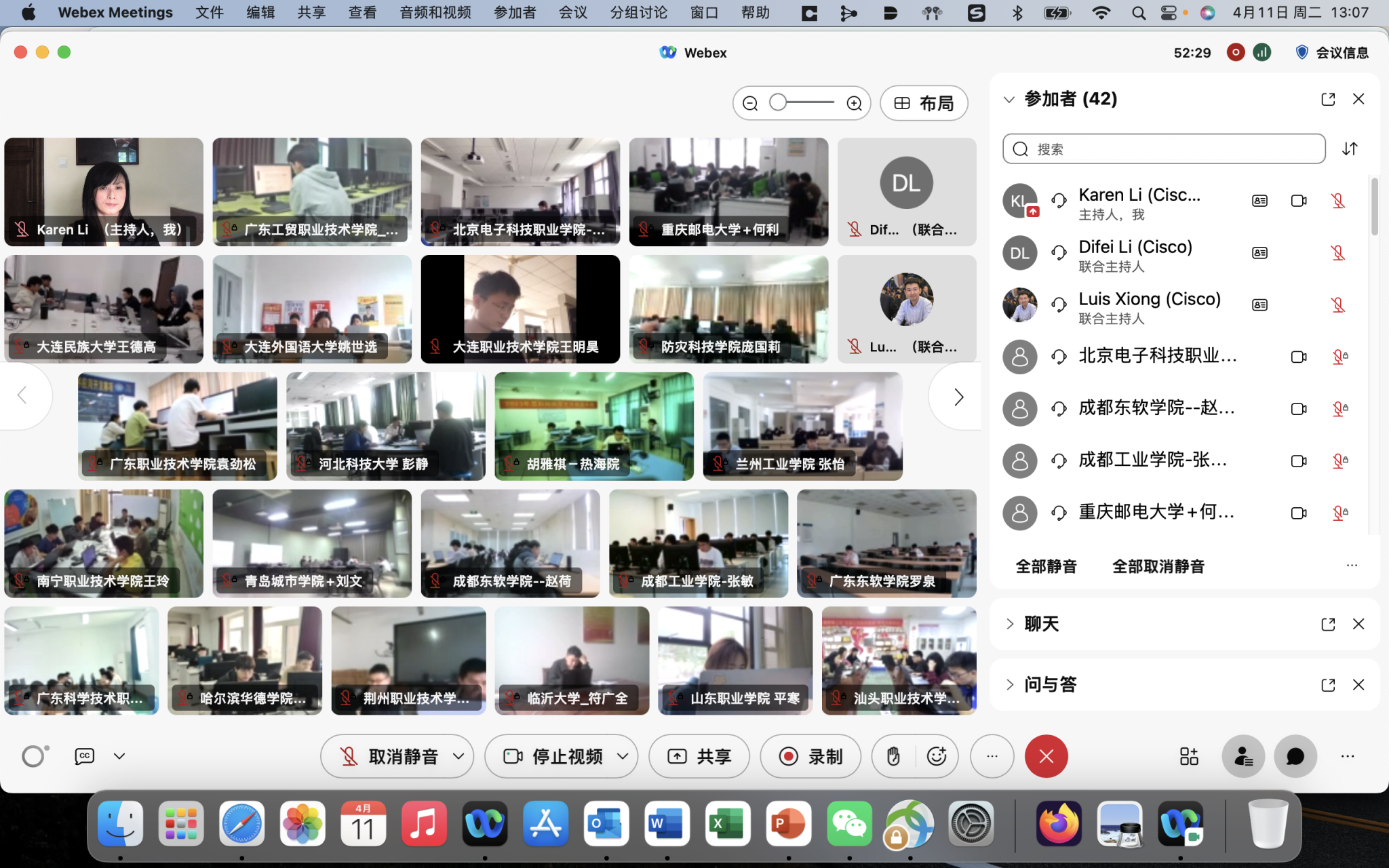This screenshot has height=868, width=1389.
Task: Click the sort icon in participants panel
Action: [x=1350, y=149]
